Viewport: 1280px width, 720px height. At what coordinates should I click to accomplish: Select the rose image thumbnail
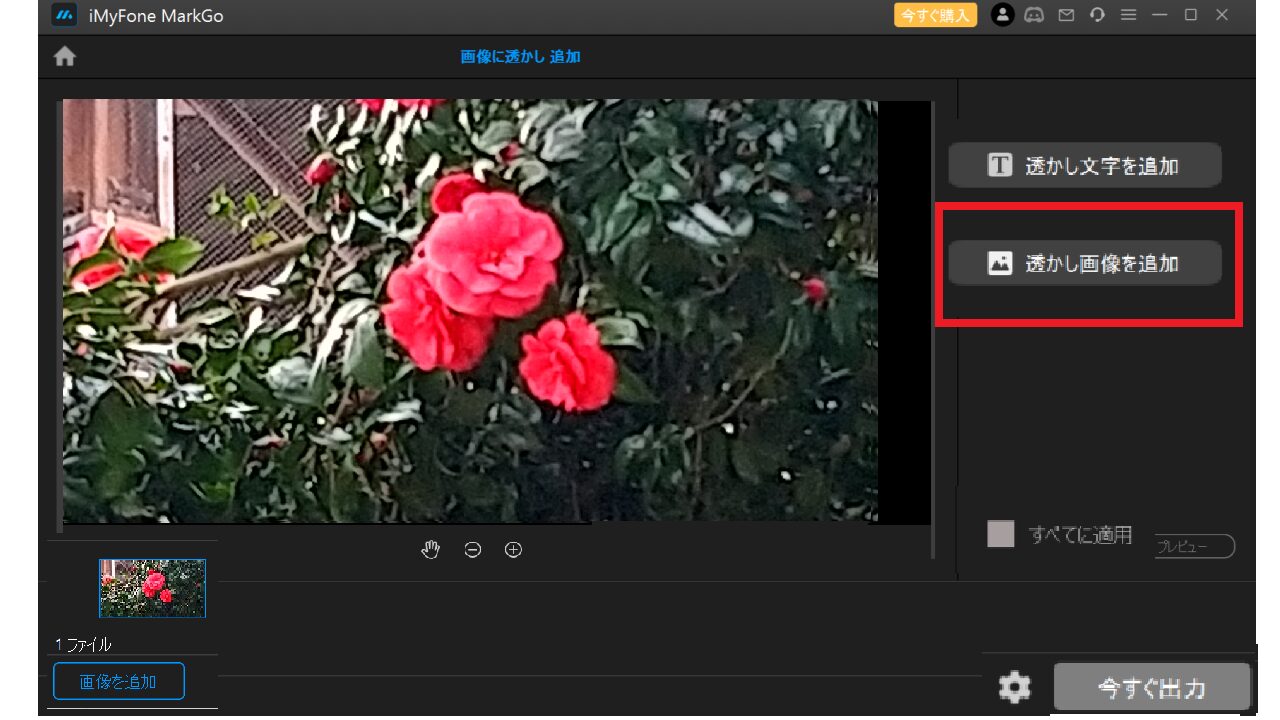click(152, 588)
